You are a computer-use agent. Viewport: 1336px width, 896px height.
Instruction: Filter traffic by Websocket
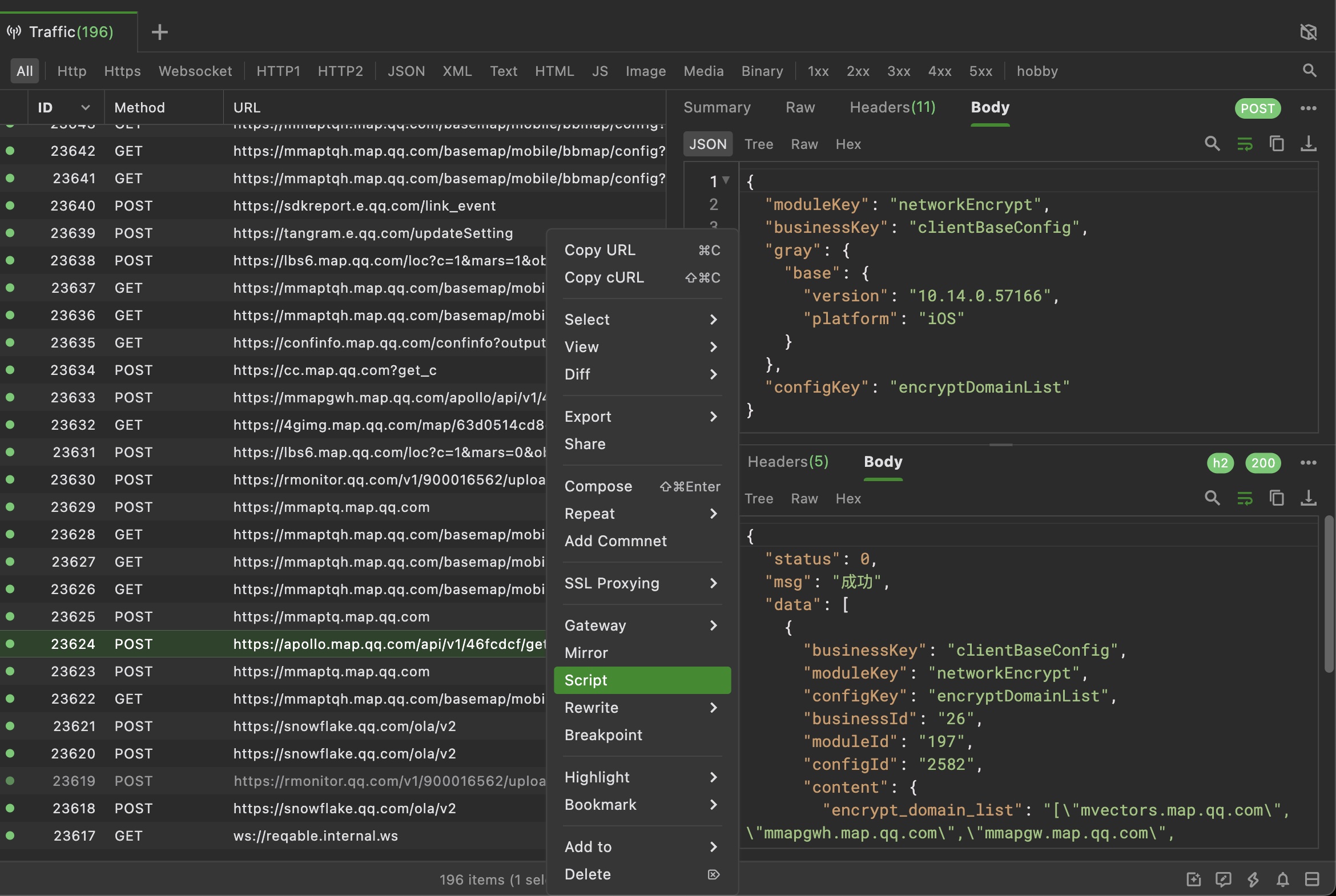pos(195,71)
